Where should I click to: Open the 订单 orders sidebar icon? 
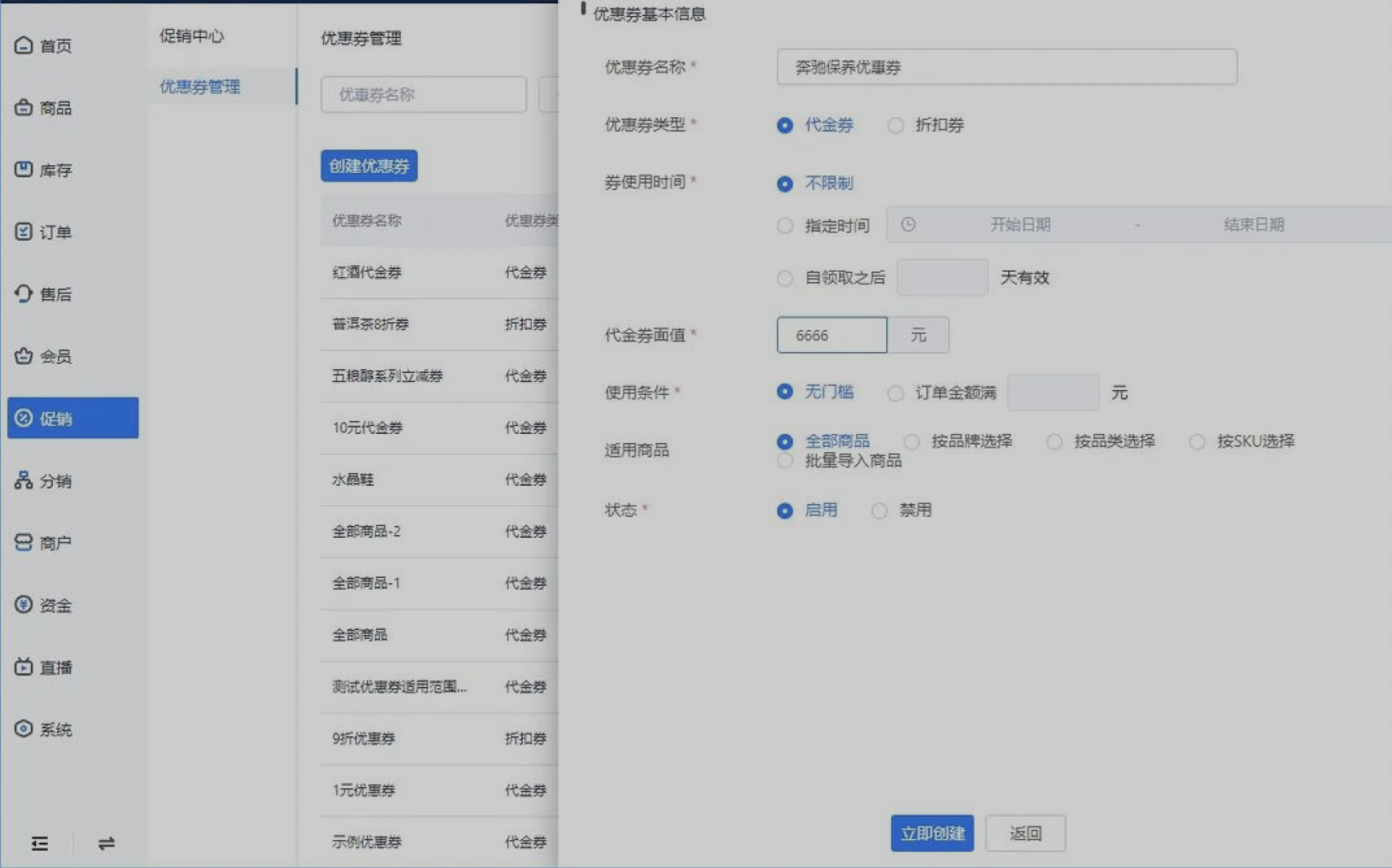(24, 232)
